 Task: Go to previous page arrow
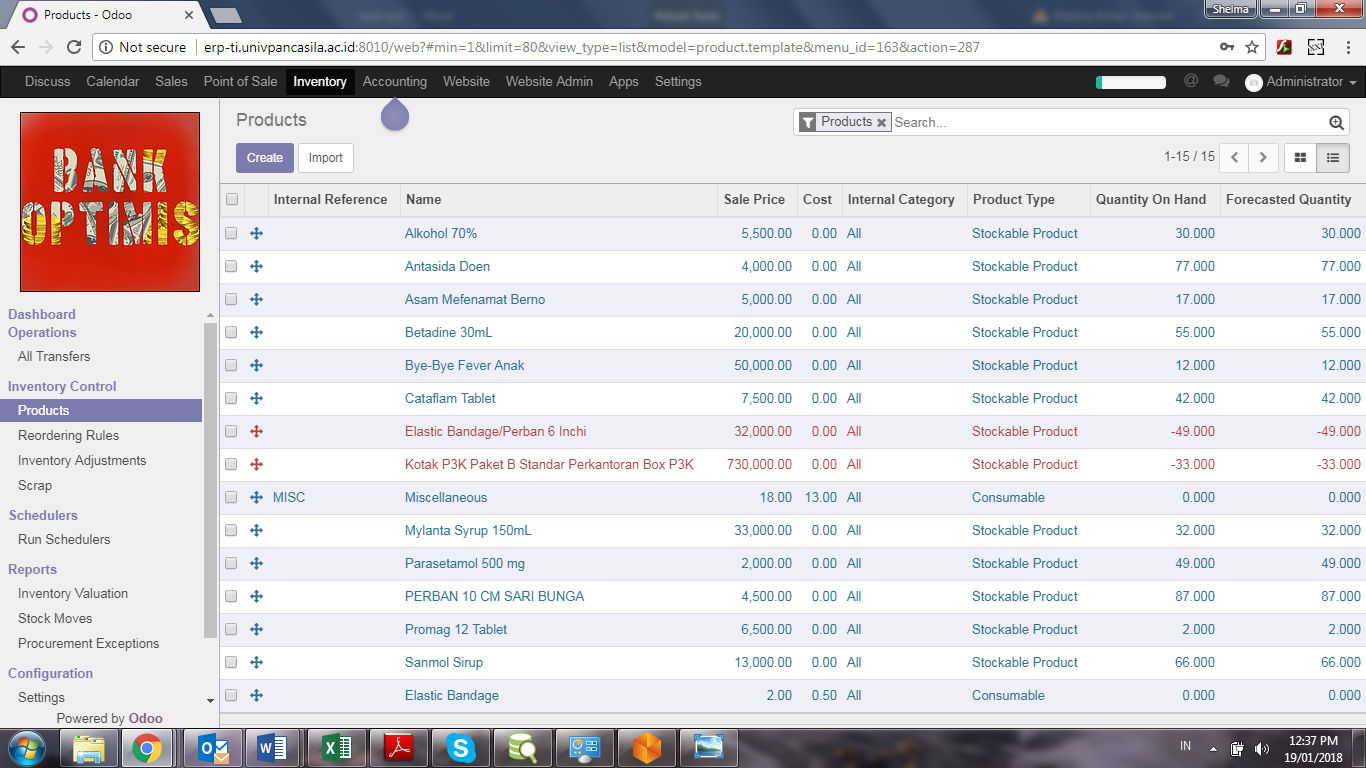1235,158
